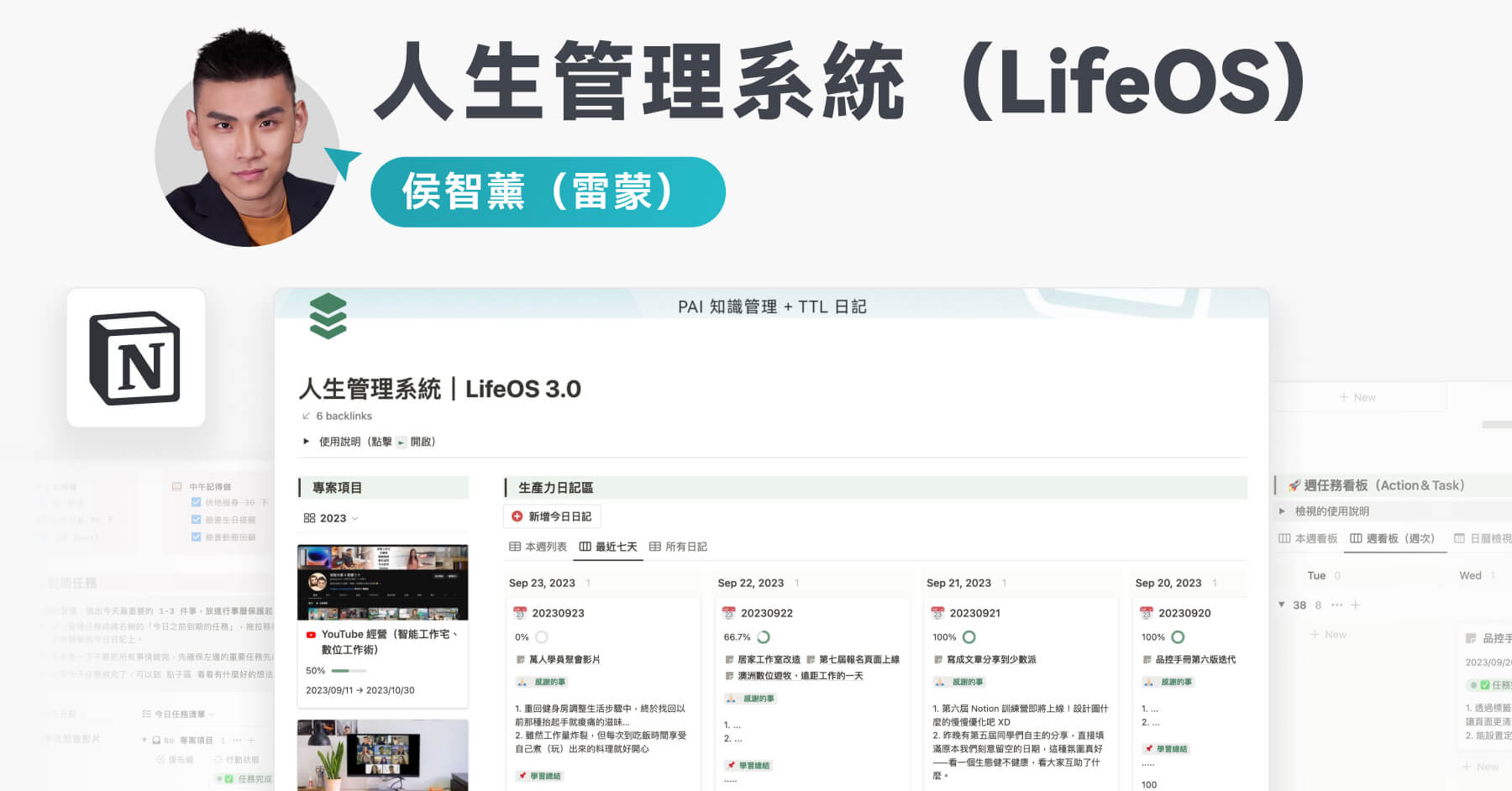Image resolution: width=1512 pixels, height=791 pixels.
Task: Click the calendar icon beside 20230922
Action: pos(728,613)
